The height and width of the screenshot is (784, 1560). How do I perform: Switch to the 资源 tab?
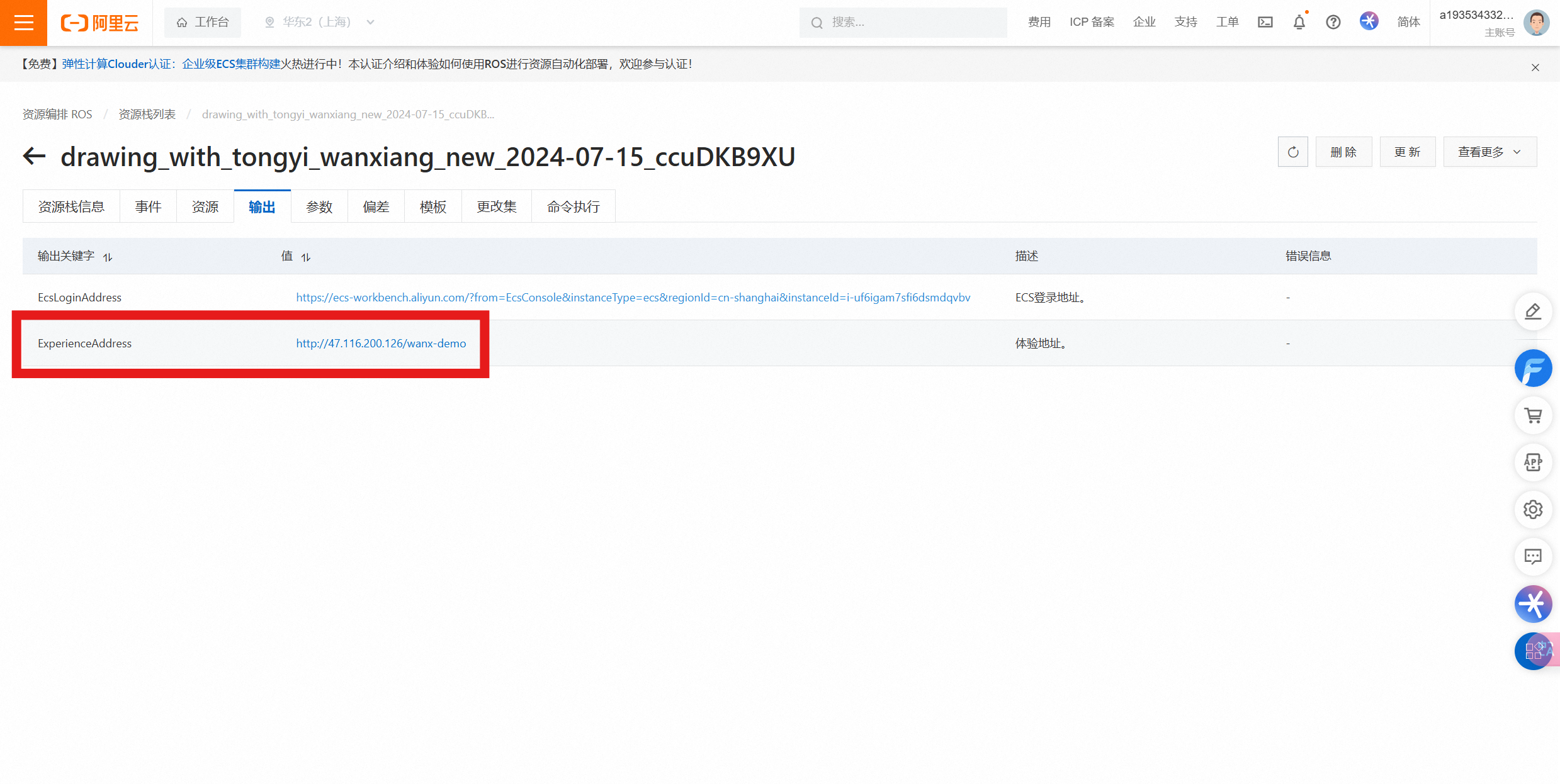(205, 207)
